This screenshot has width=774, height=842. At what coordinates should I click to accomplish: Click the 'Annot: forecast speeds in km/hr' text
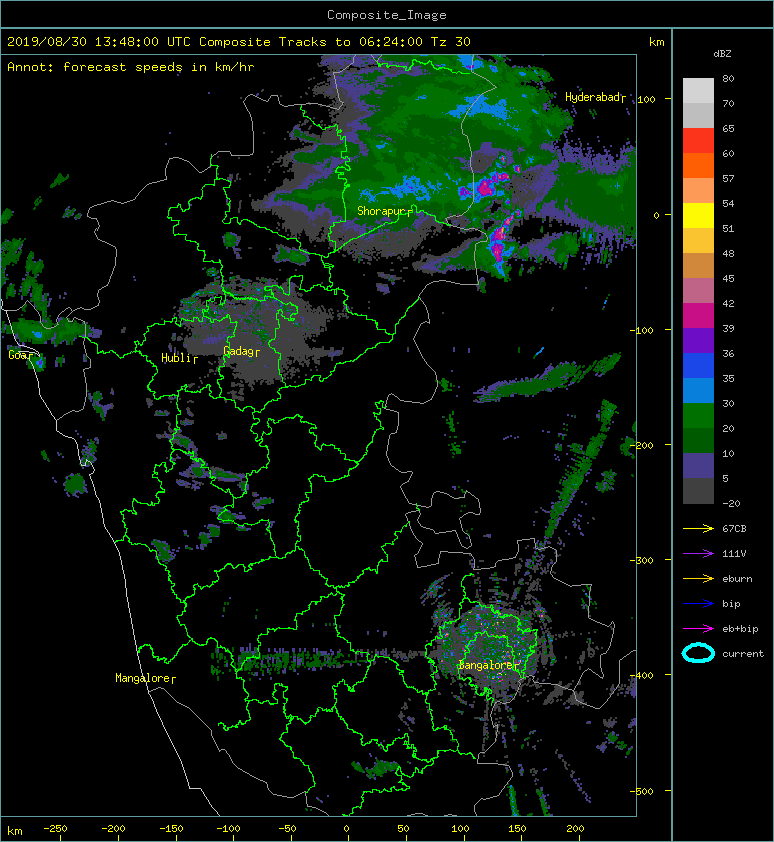point(131,67)
